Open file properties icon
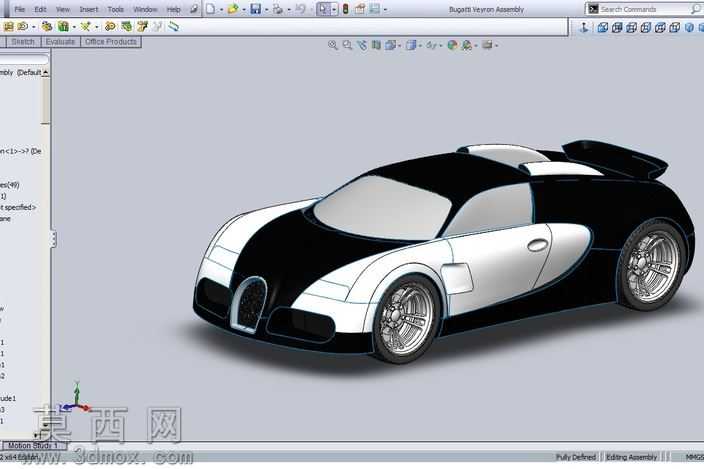704x469 pixels. [x=360, y=9]
